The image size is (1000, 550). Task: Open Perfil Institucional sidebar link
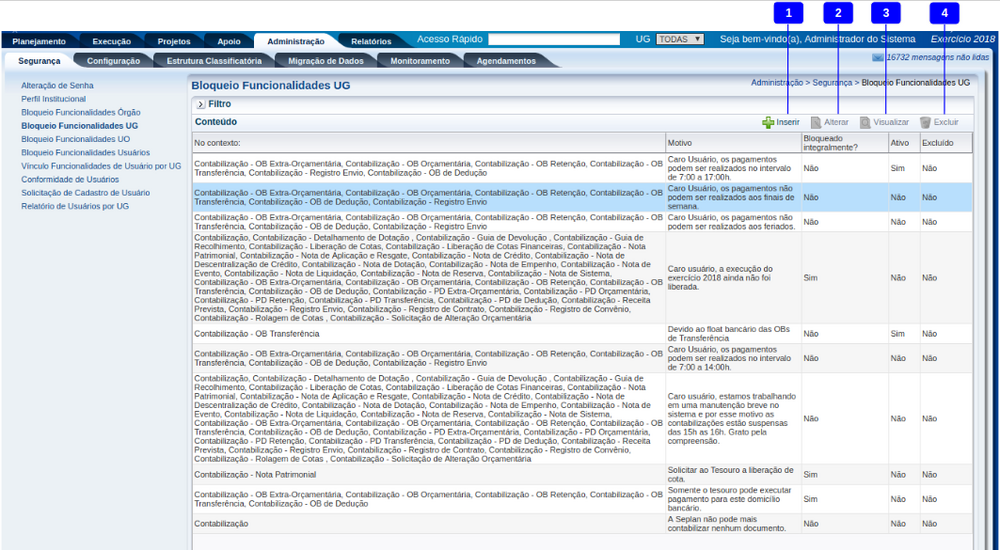coord(53,99)
